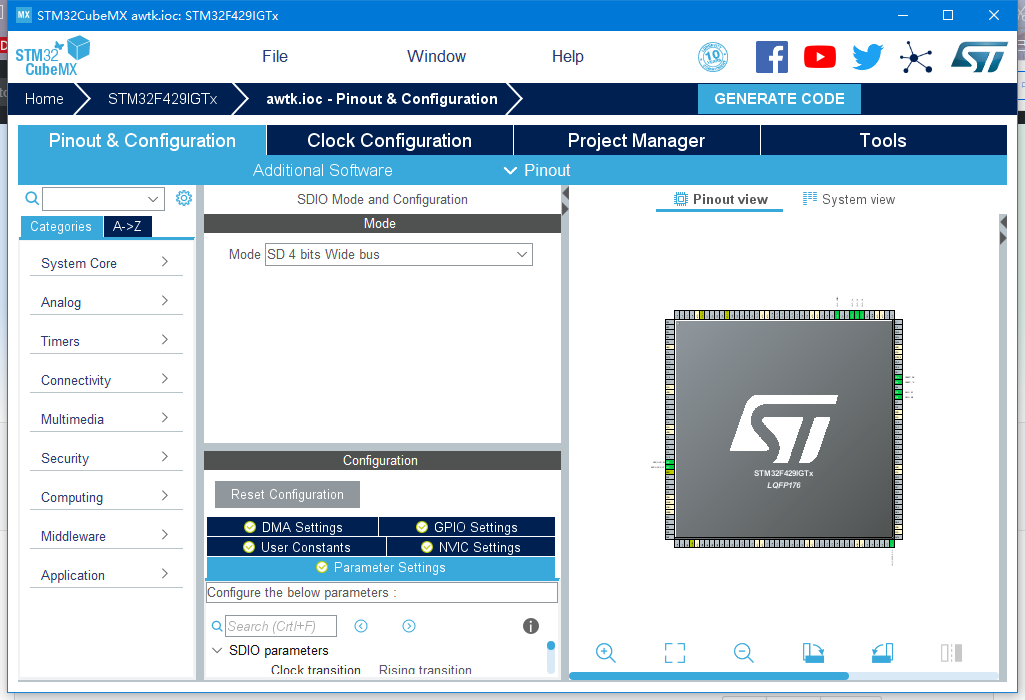Switch to A->Z category listing
This screenshot has width=1025, height=700.
127,226
